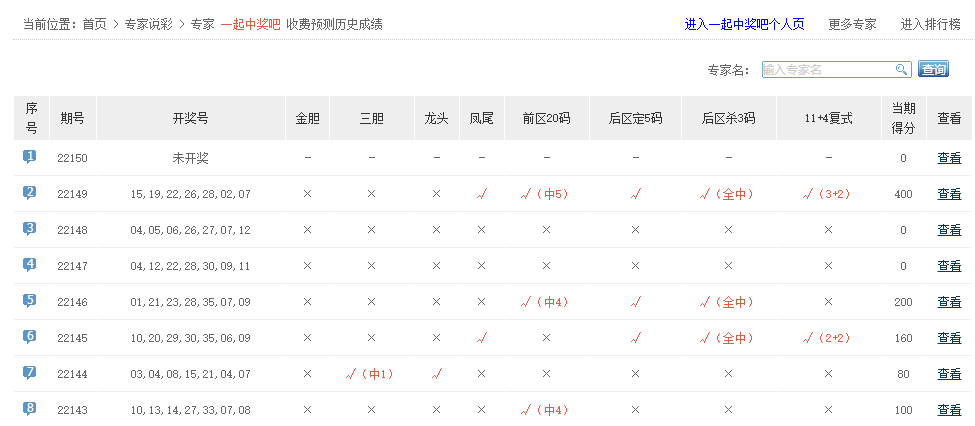The height and width of the screenshot is (426, 975).
Task: Open 查看 for period 22149
Action: pos(949,194)
